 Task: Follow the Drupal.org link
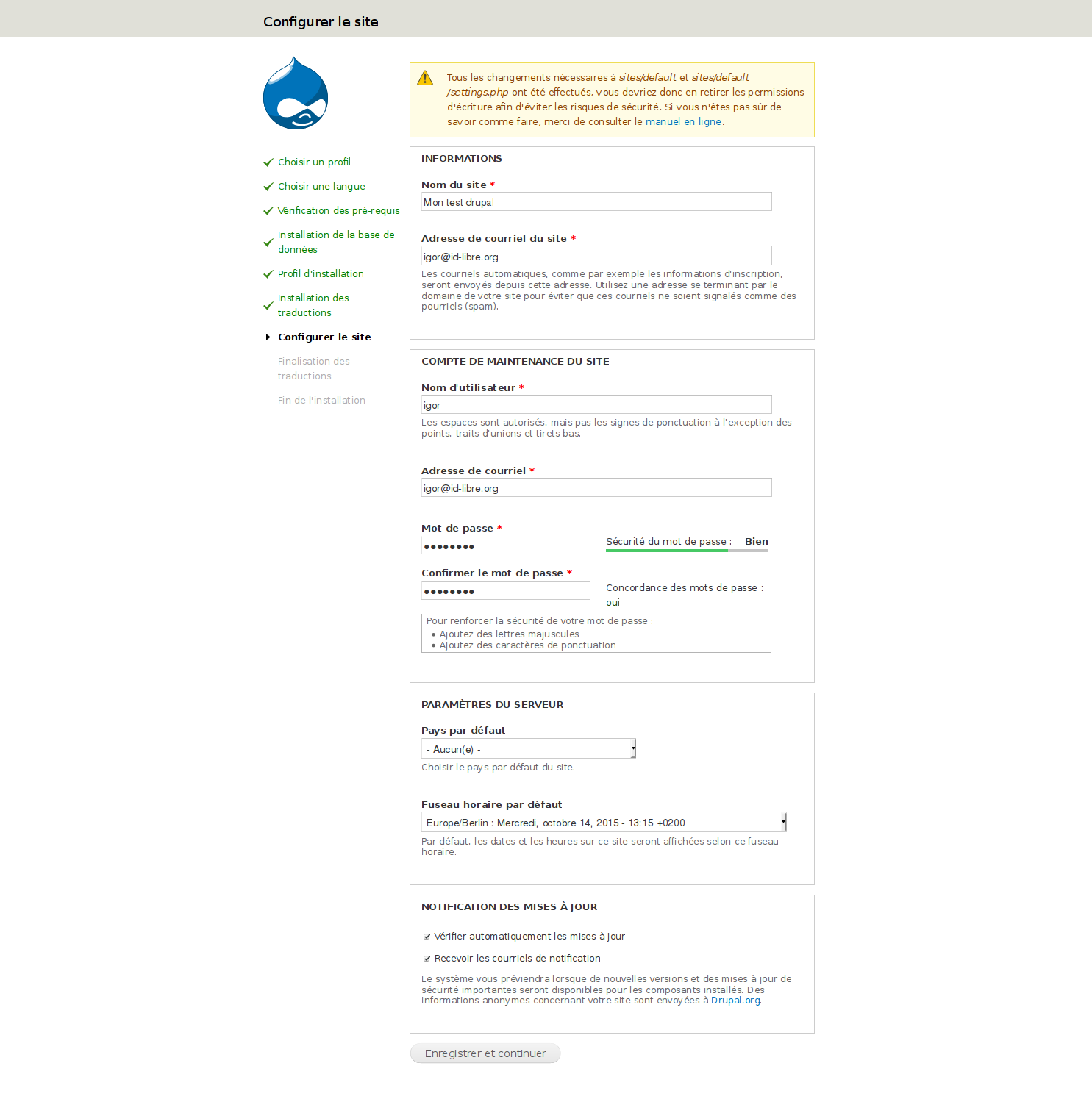pyautogui.click(x=735, y=1001)
